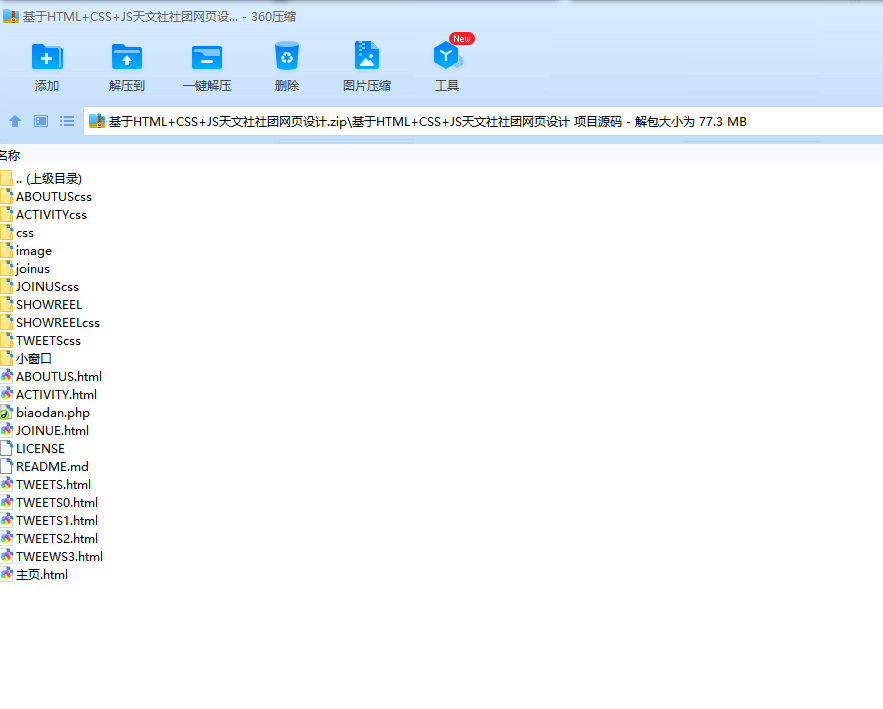
Task: Click the browser icon beside 主页.html
Action: [x=6, y=575]
